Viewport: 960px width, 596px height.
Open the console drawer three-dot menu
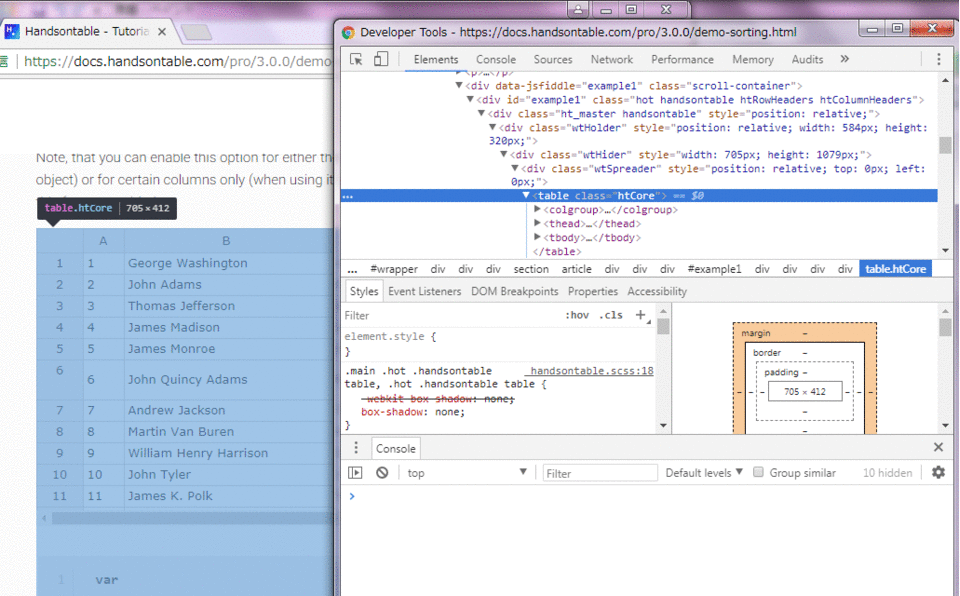(x=356, y=448)
